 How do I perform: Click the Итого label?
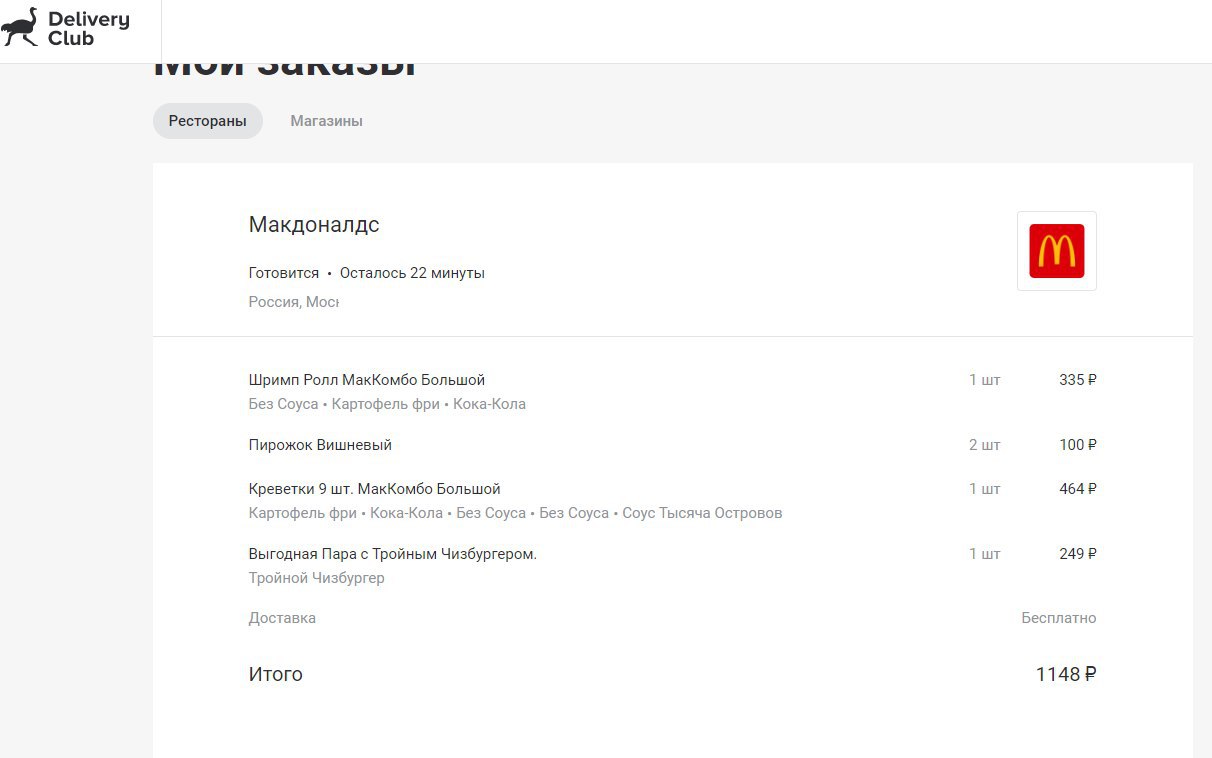(276, 674)
